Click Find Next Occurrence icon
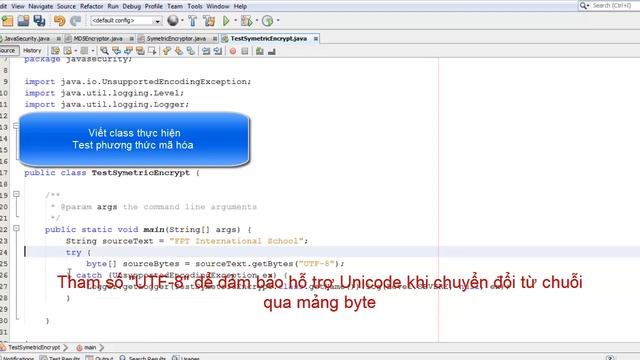This screenshot has height=360, width=640. [128, 51]
